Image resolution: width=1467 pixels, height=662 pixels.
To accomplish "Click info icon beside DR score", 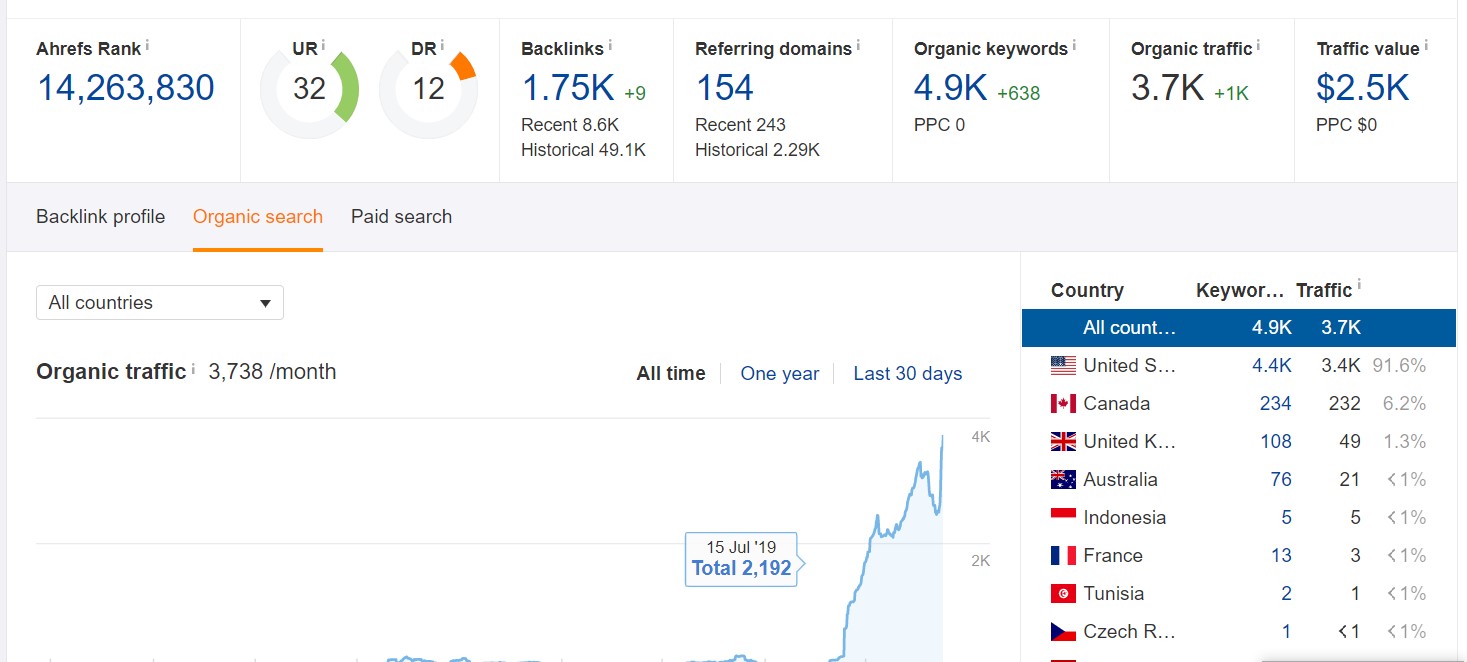I will coord(442,45).
